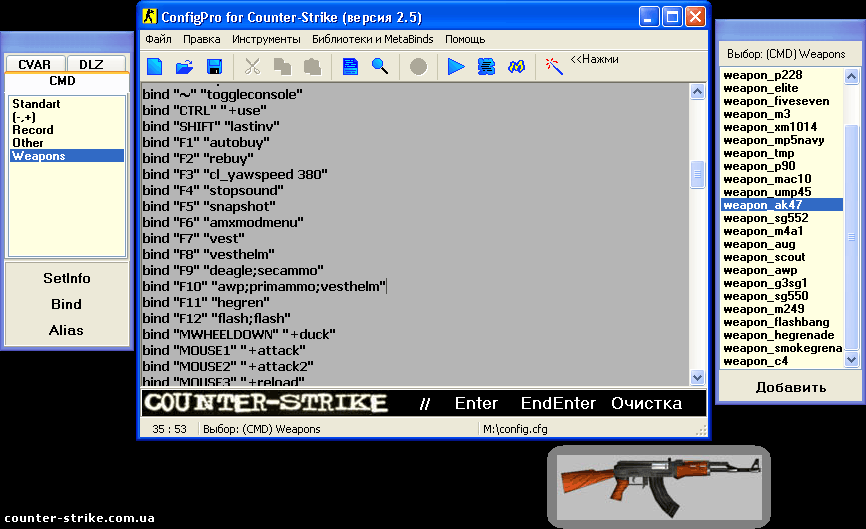Select weapon_fiveseven in the list
Screen dimensions: 866x529
coord(781,101)
